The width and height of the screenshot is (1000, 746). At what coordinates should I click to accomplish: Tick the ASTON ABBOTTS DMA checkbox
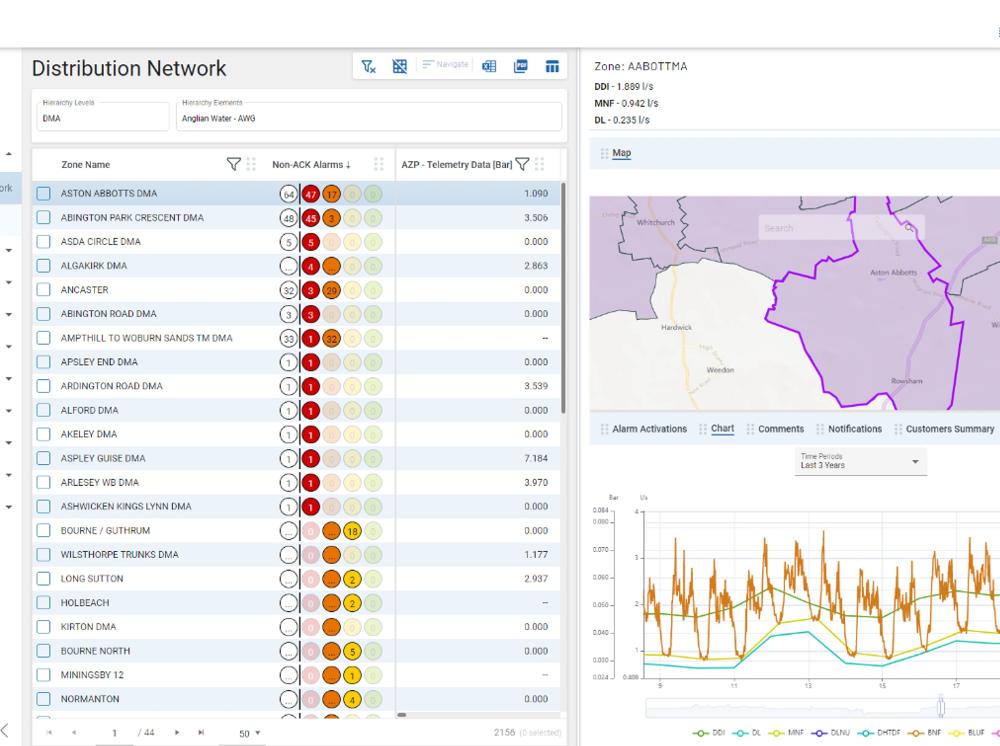(x=43, y=194)
